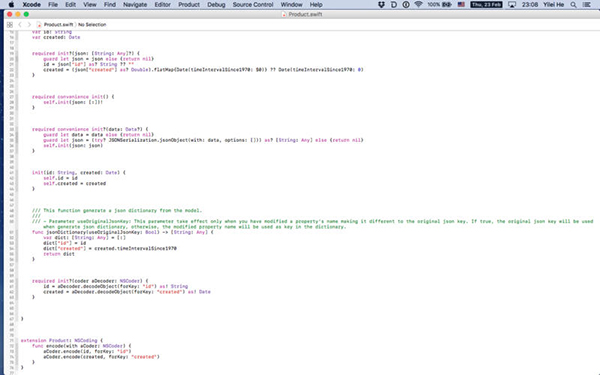The height and width of the screenshot is (375, 600).
Task: Go back in editor history
Action: 20,24
